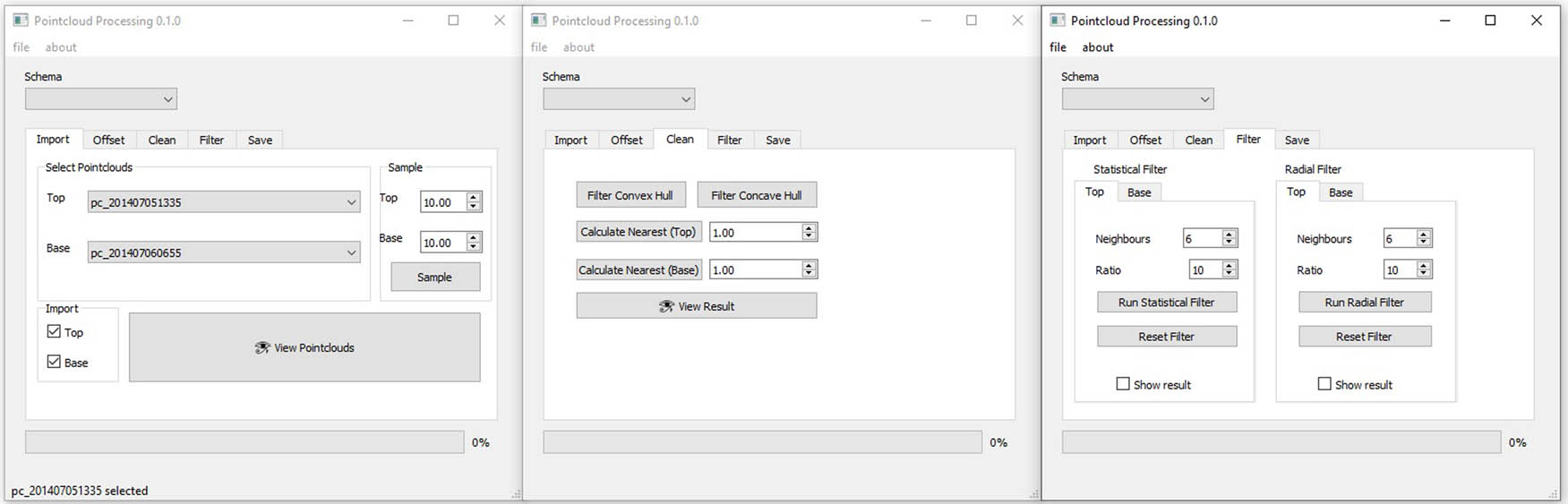
Task: Switch to Base sub-tab under Radial Filter
Action: 1341,192
